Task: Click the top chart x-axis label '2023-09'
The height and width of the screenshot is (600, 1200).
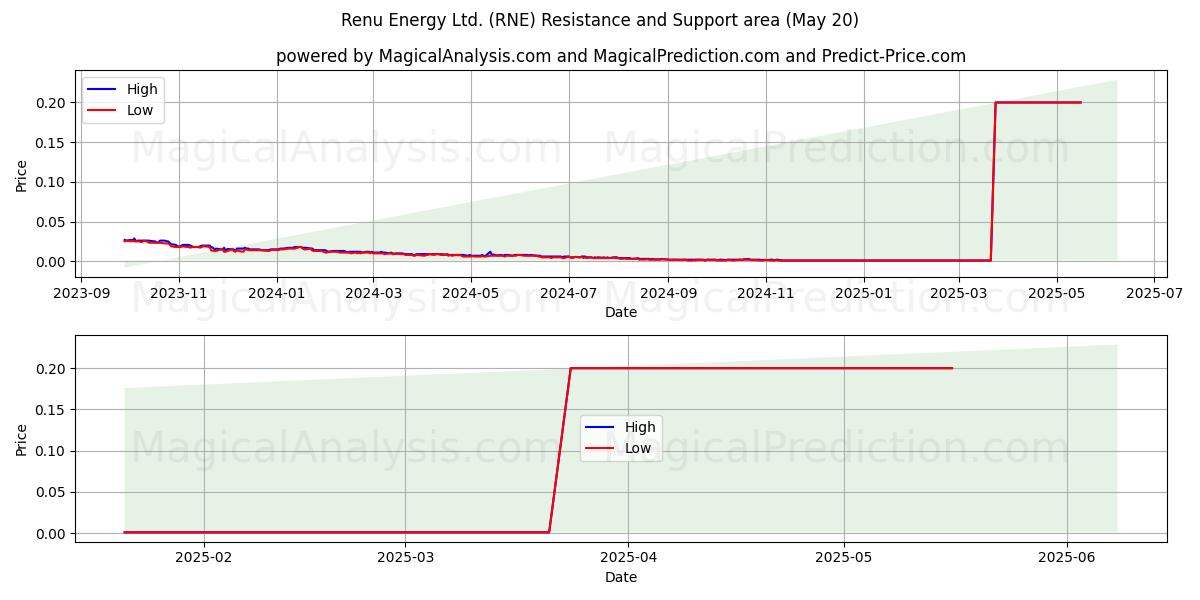Action: (x=81, y=292)
